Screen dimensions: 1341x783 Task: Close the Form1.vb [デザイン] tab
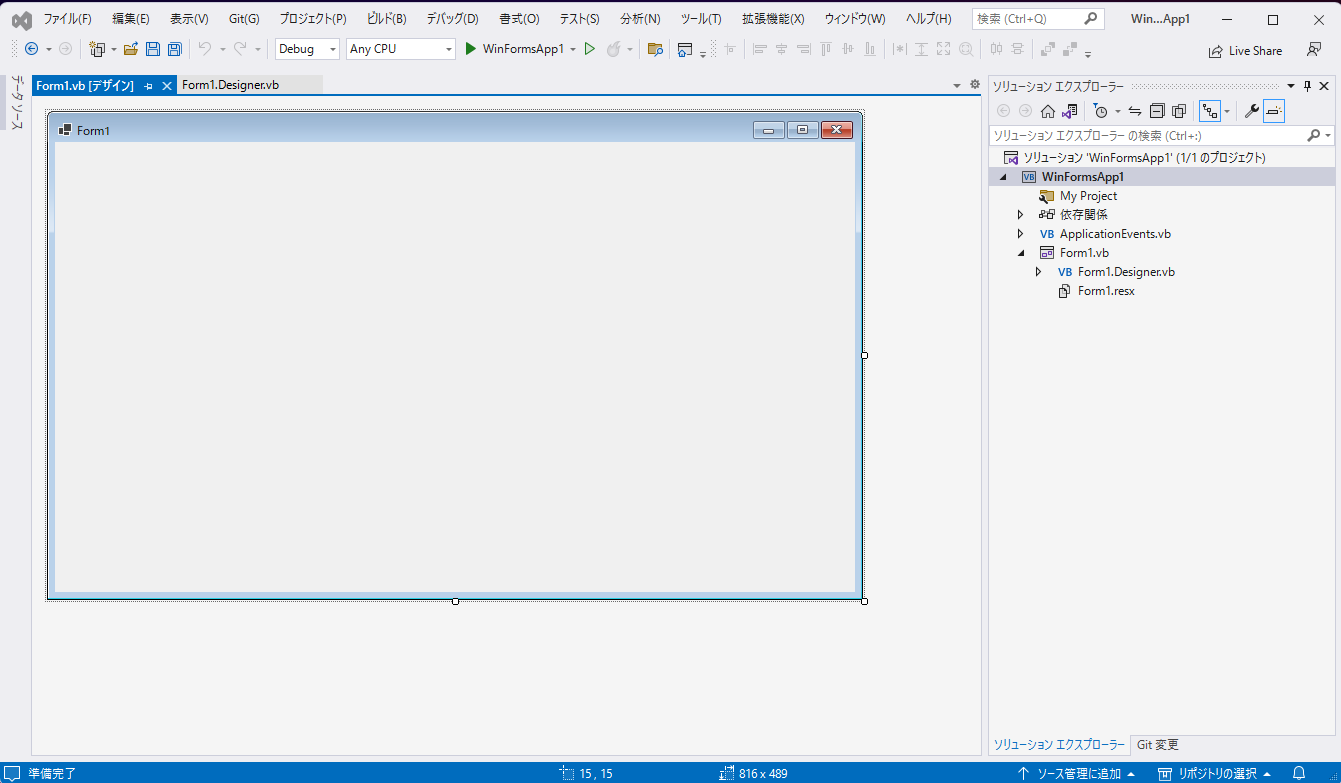(167, 86)
